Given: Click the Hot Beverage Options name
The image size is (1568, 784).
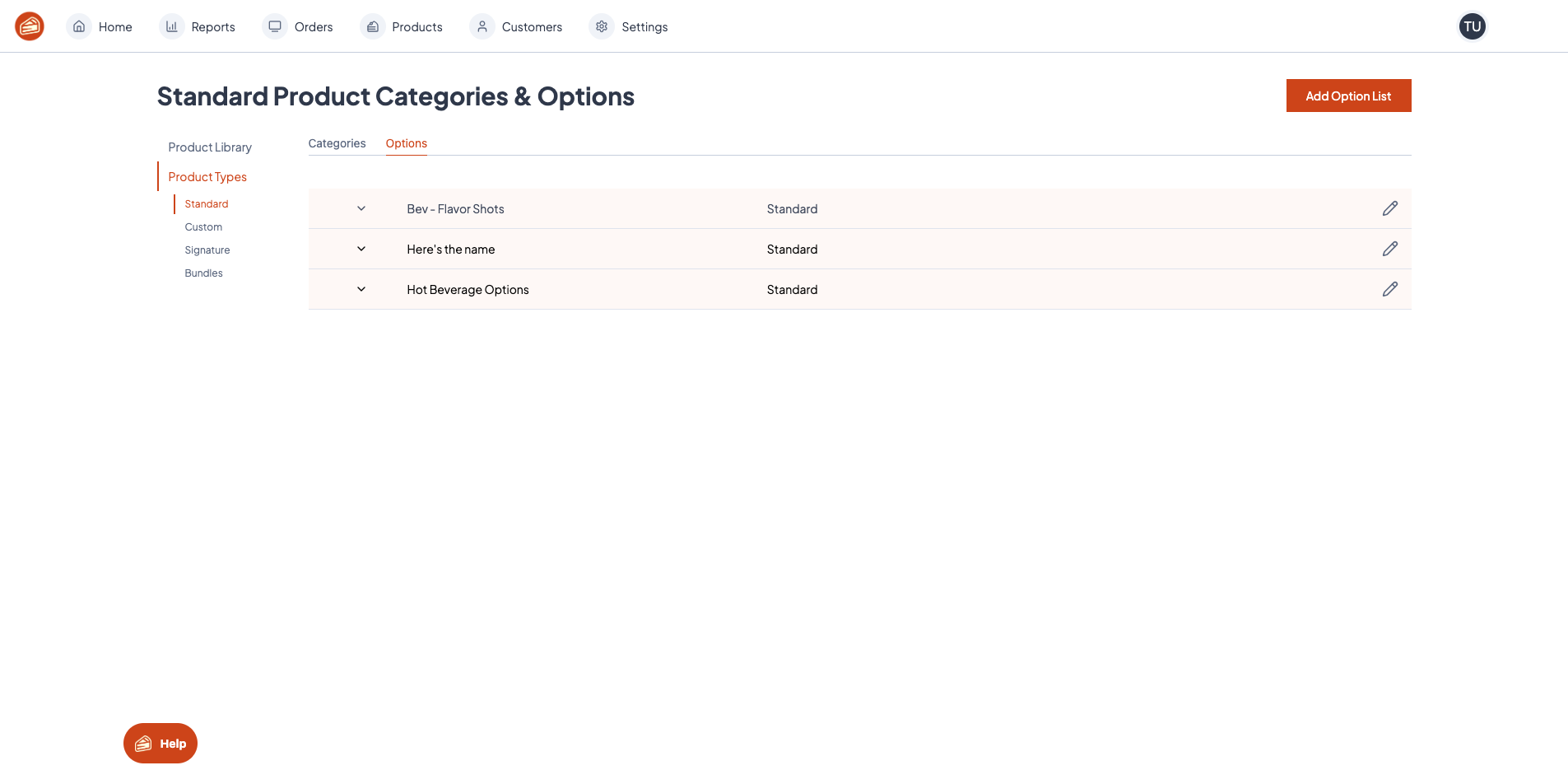Looking at the screenshot, I should [468, 290].
